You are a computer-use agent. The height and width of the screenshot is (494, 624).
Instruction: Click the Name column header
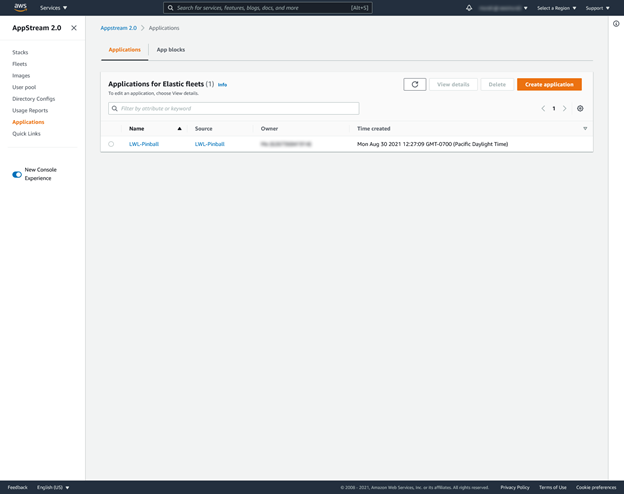tap(136, 129)
